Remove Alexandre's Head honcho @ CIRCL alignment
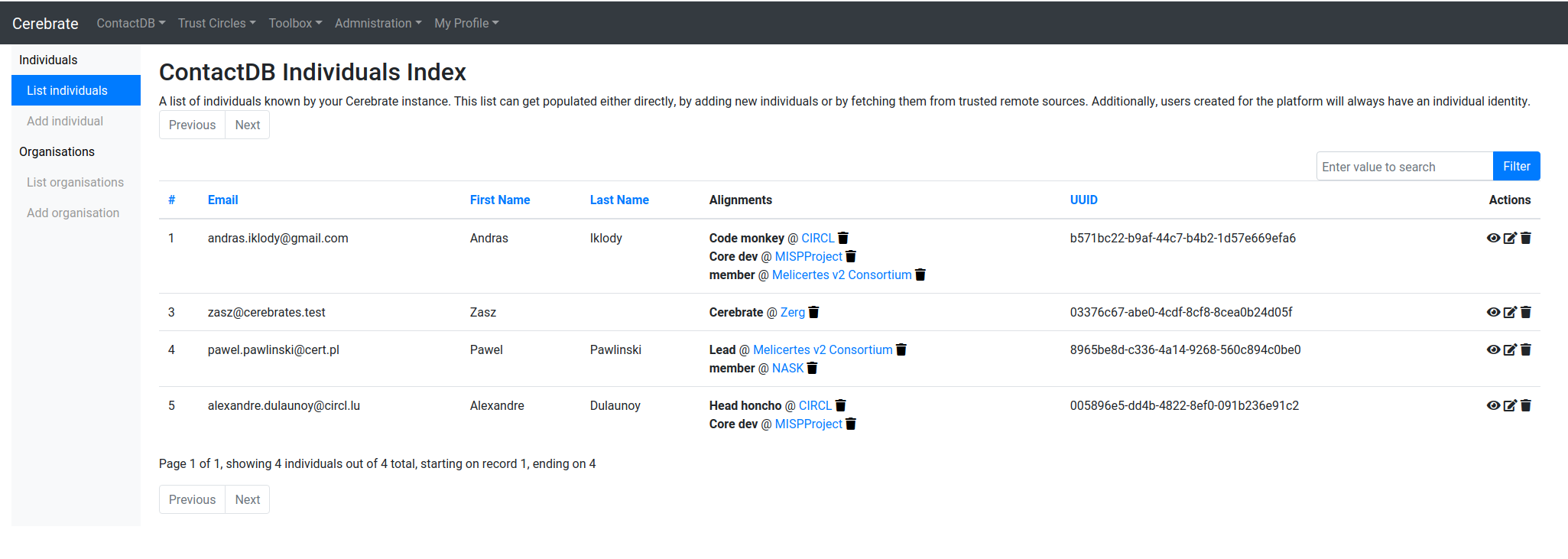 click(840, 405)
